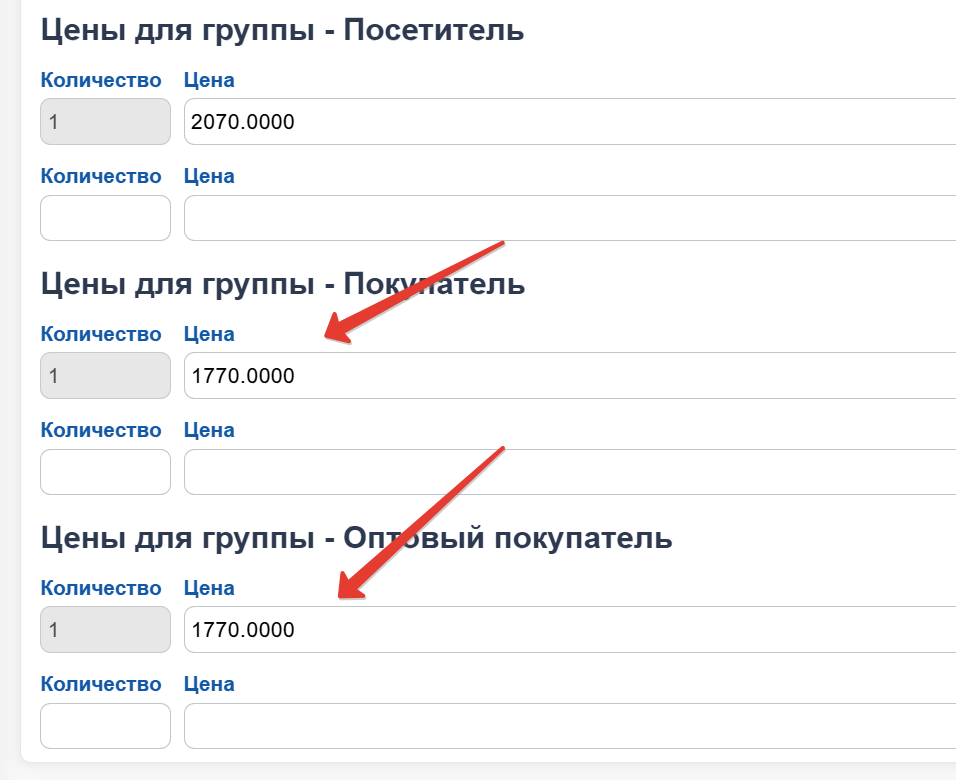The width and height of the screenshot is (956, 780).
Task: Click heading Цены для группы - Посетитель
Action: 282,30
